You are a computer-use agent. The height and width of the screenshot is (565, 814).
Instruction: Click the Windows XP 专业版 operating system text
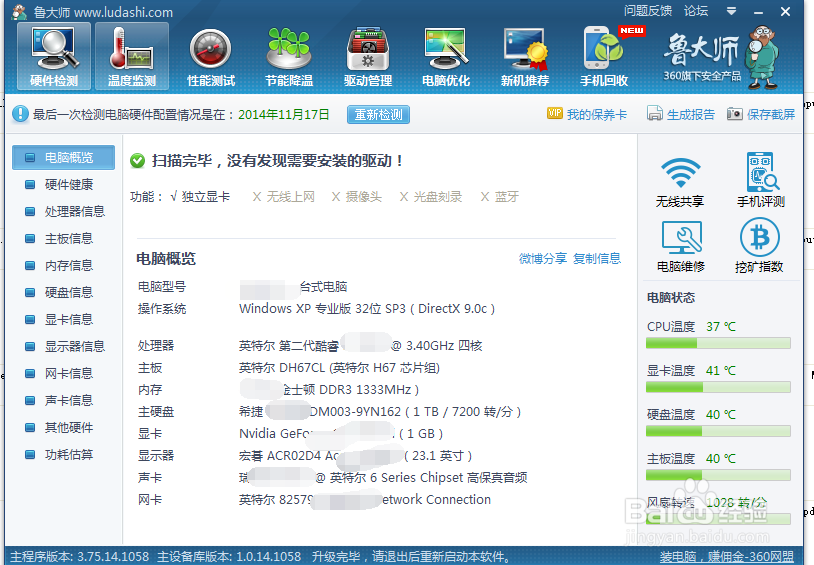coord(367,309)
